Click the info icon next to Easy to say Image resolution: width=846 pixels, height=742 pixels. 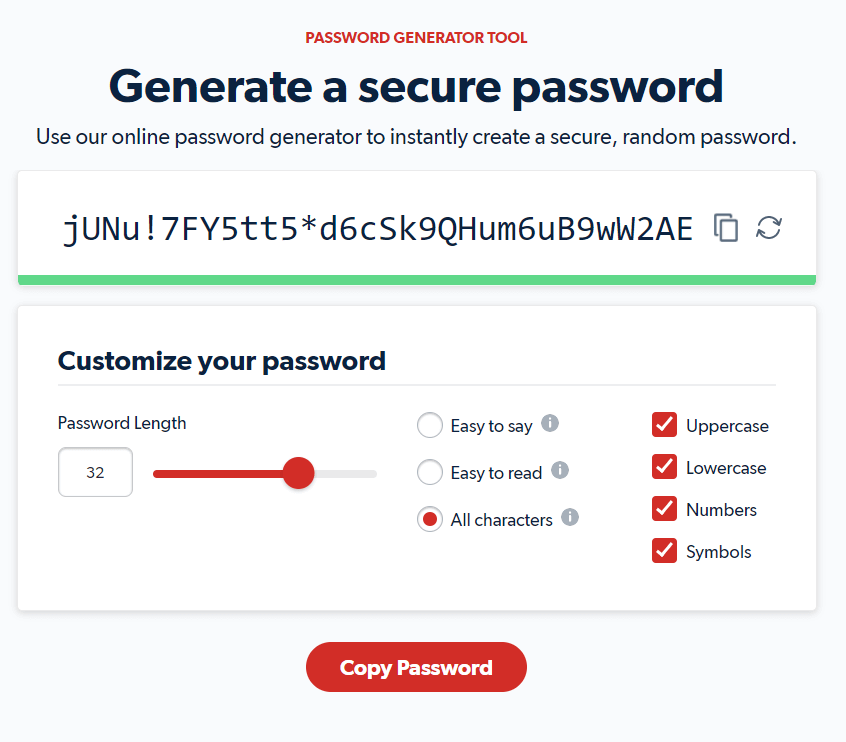[x=550, y=424]
